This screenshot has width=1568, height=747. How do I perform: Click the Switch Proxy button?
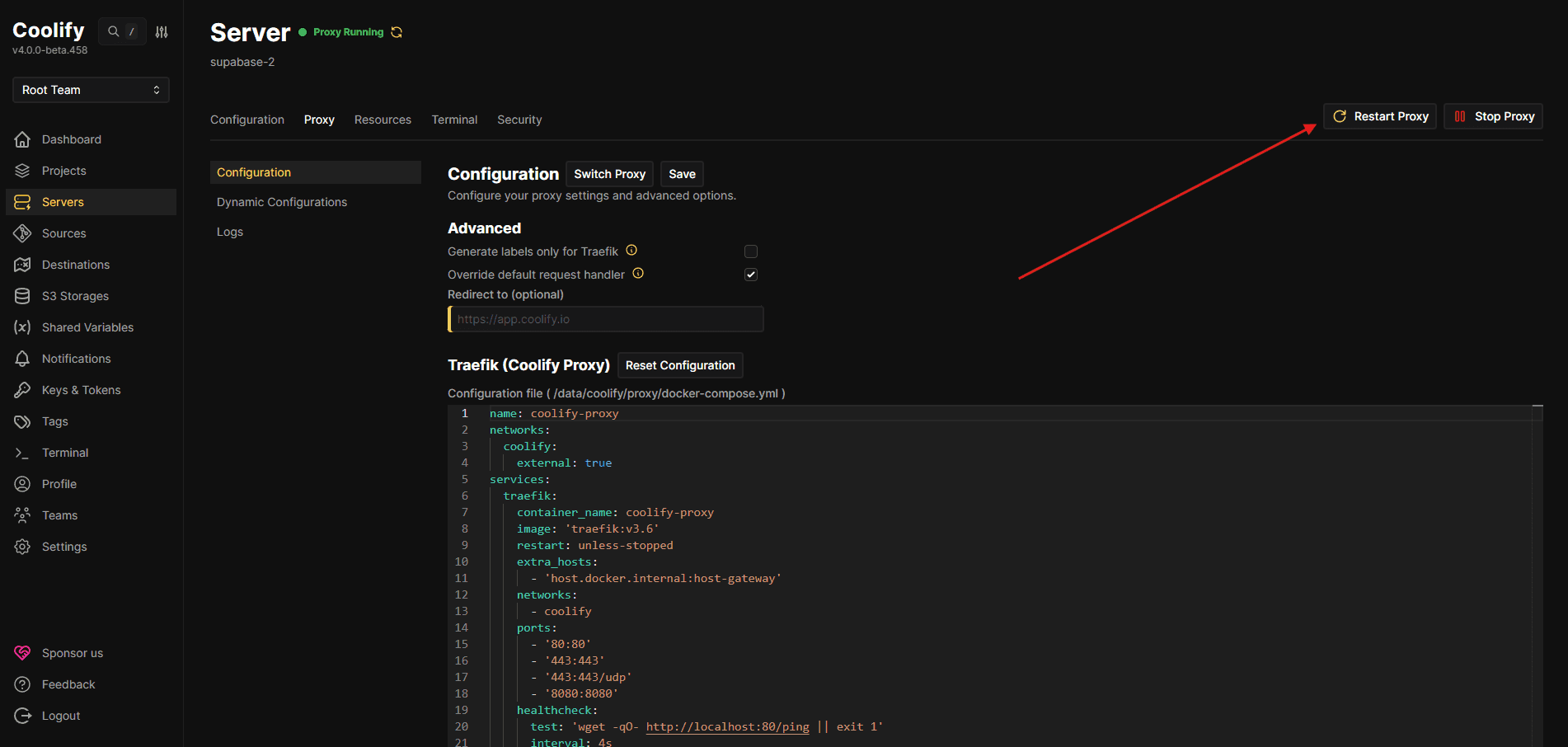pos(609,174)
